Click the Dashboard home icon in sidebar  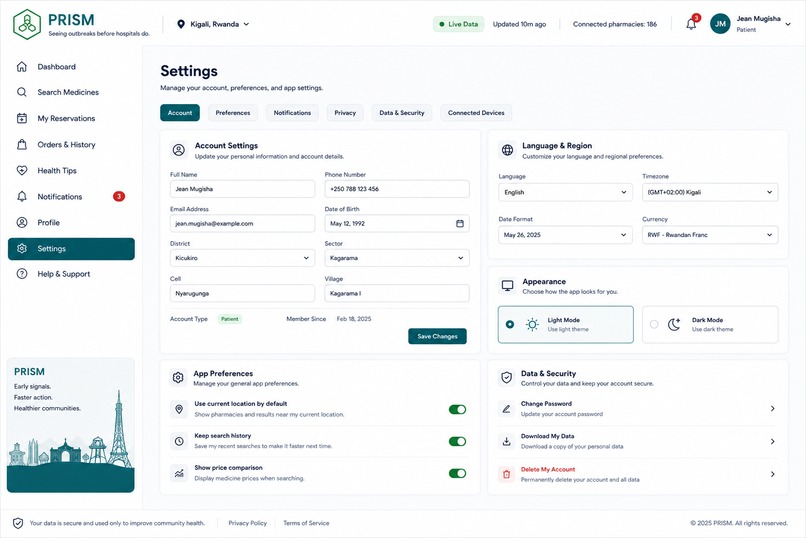(x=22, y=66)
